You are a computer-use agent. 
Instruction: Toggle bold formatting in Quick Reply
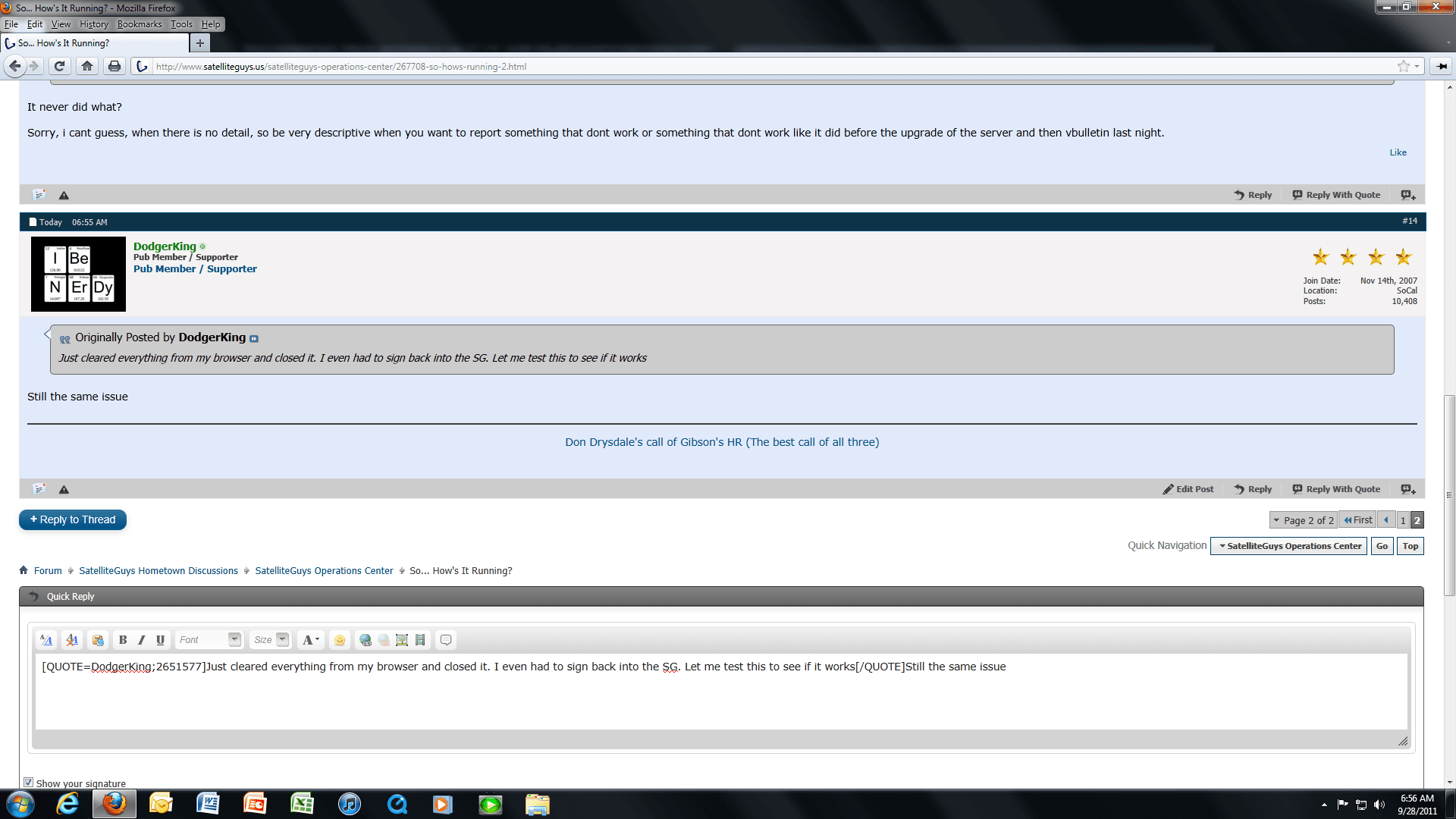(123, 640)
